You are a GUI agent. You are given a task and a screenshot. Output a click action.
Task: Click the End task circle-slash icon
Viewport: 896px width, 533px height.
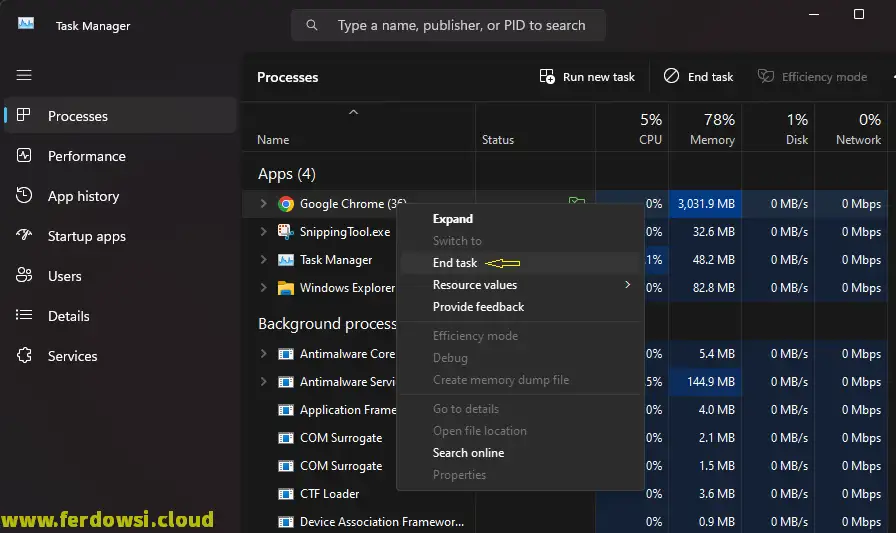pos(671,76)
